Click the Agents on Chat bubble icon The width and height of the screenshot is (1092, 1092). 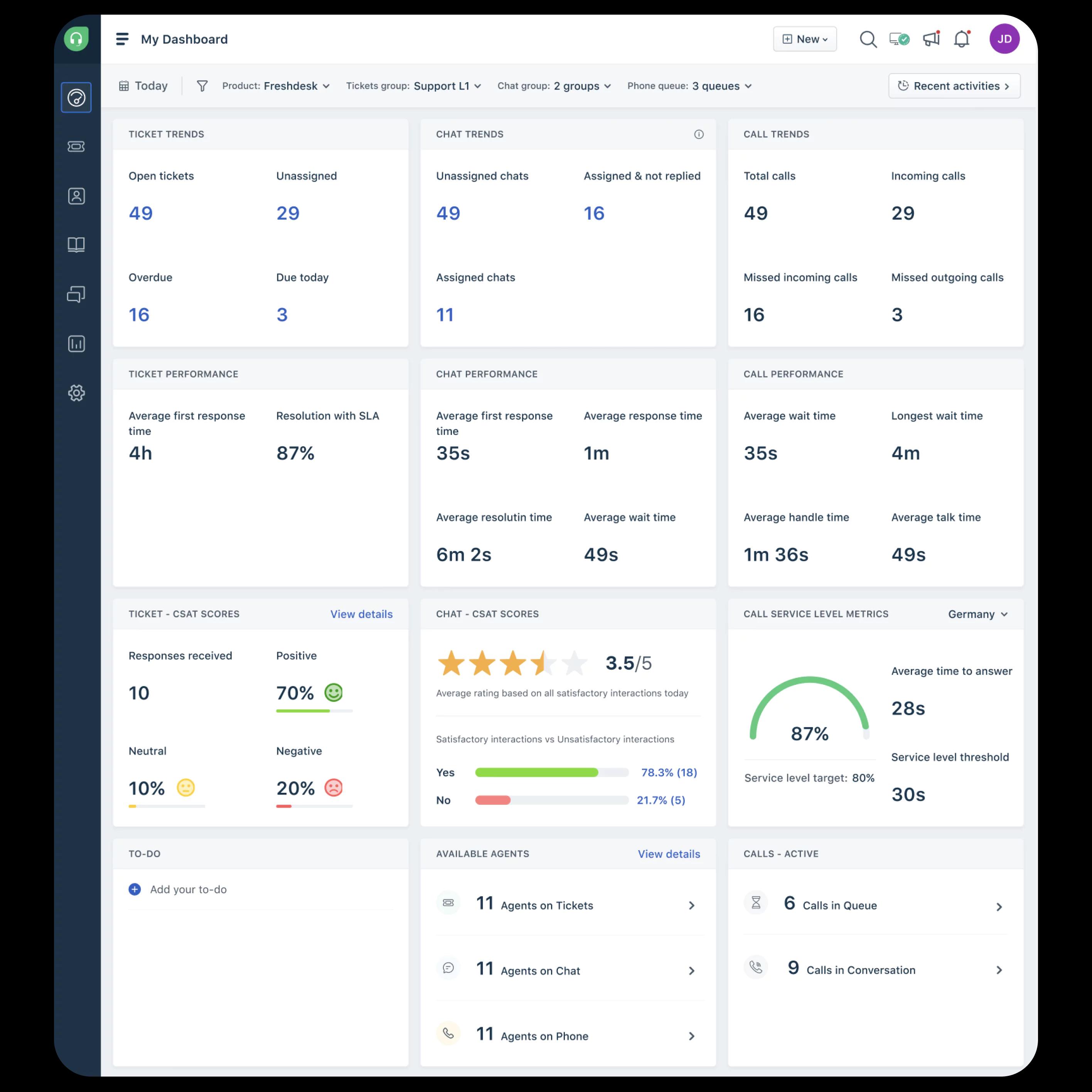448,968
